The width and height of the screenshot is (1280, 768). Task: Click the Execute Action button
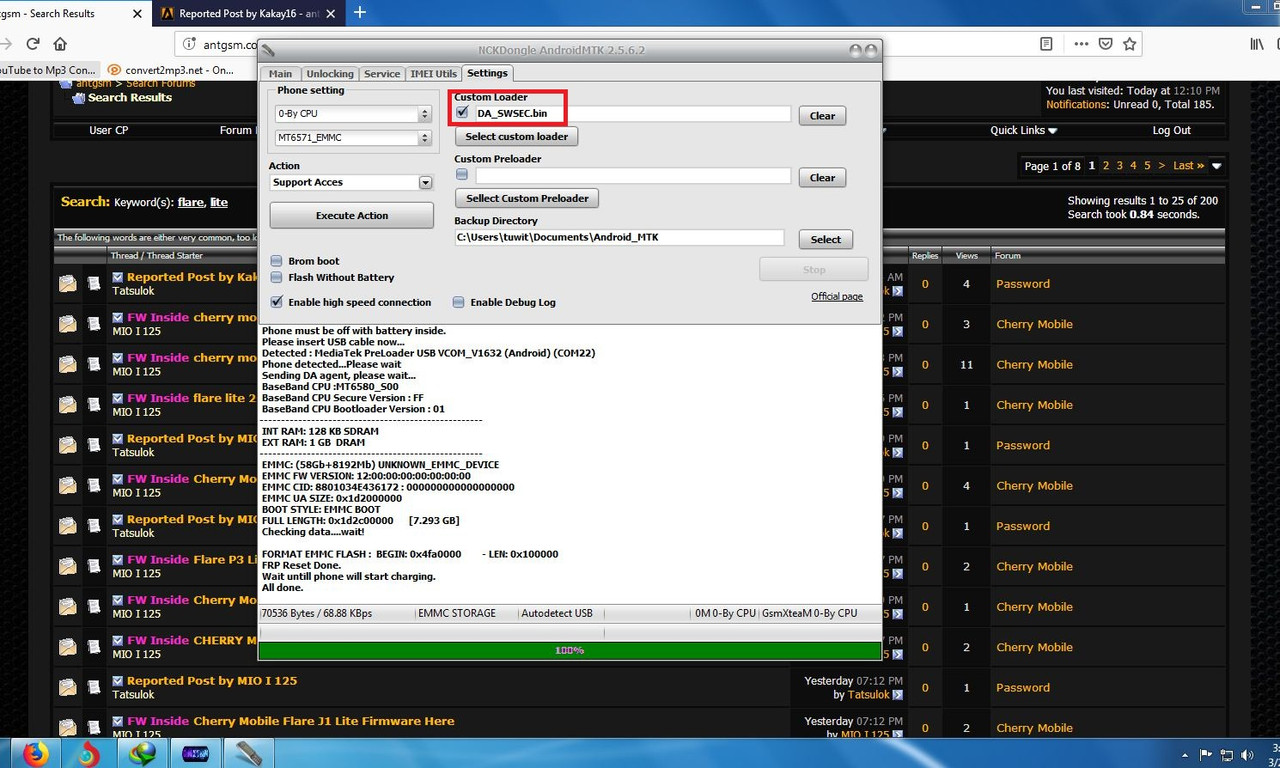click(352, 216)
